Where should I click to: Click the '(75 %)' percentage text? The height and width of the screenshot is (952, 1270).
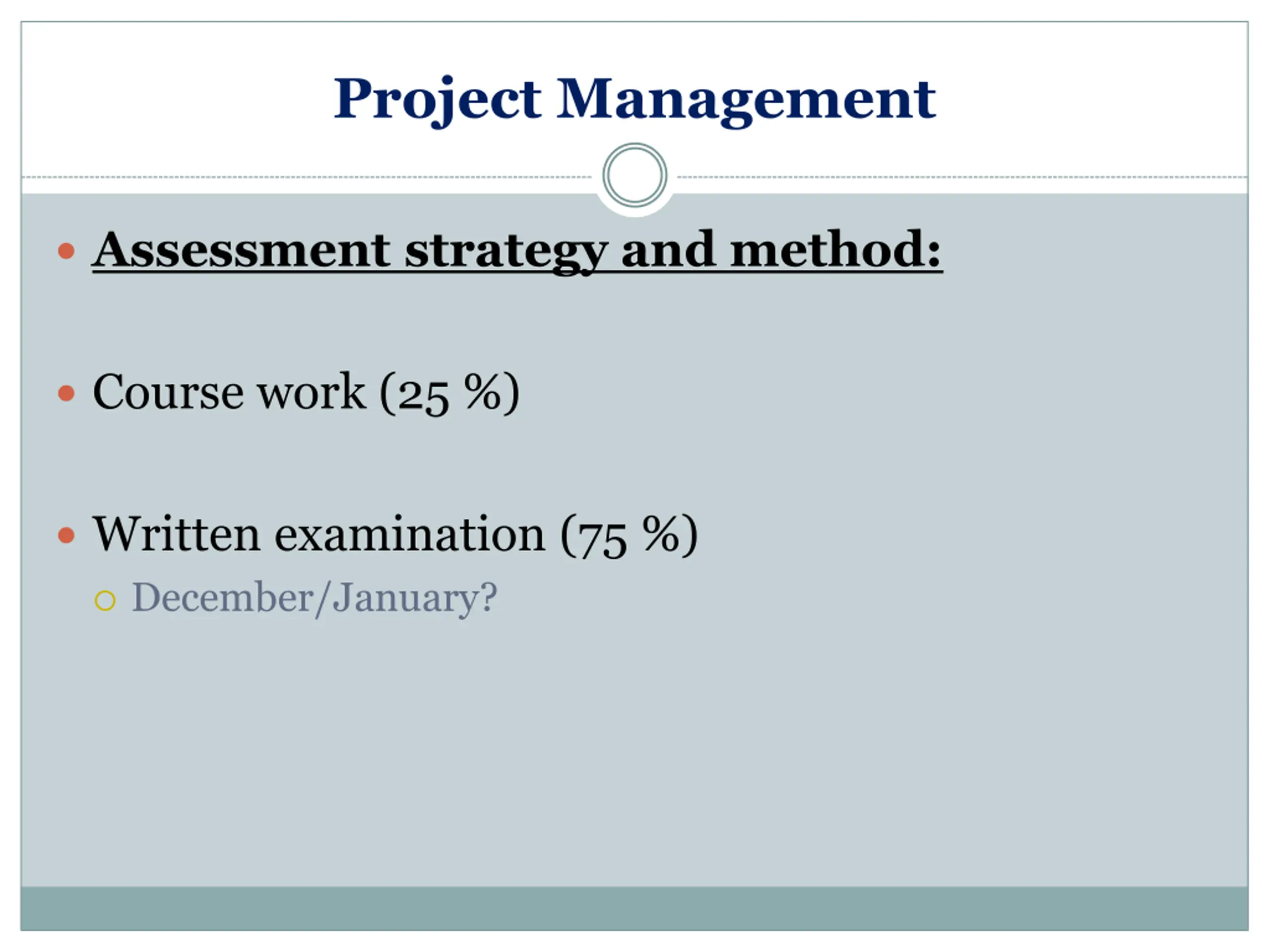coord(629,536)
